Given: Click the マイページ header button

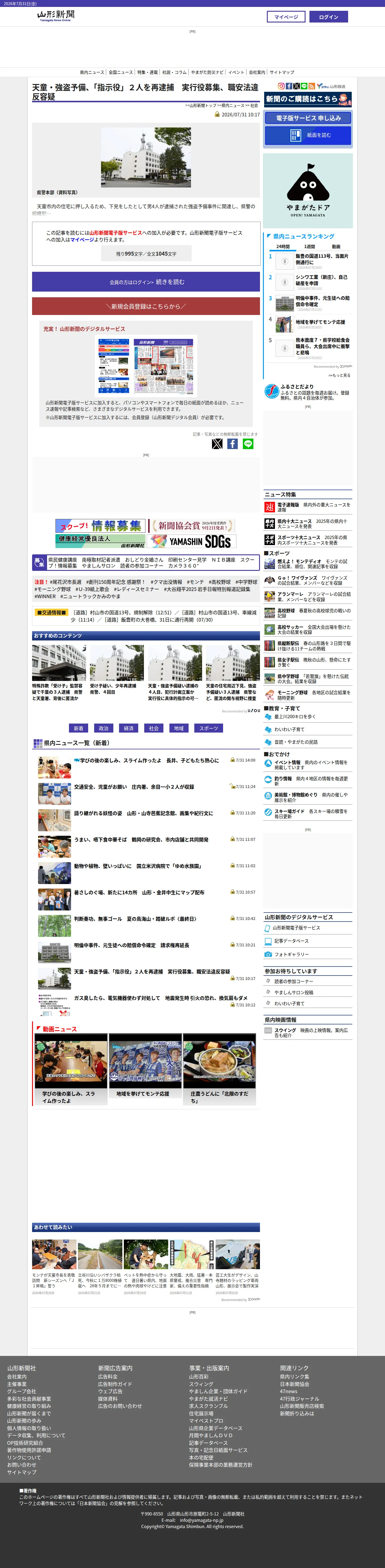Looking at the screenshot, I should 286,17.
